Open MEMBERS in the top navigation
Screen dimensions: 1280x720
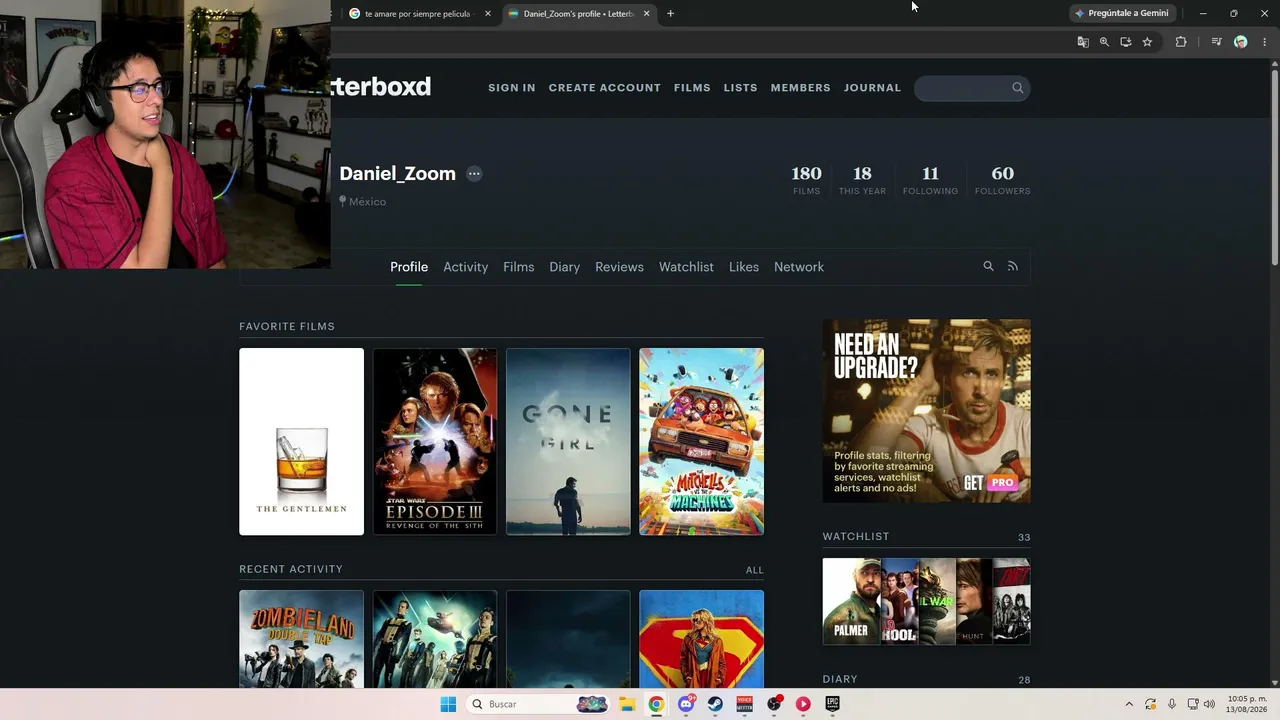point(801,88)
